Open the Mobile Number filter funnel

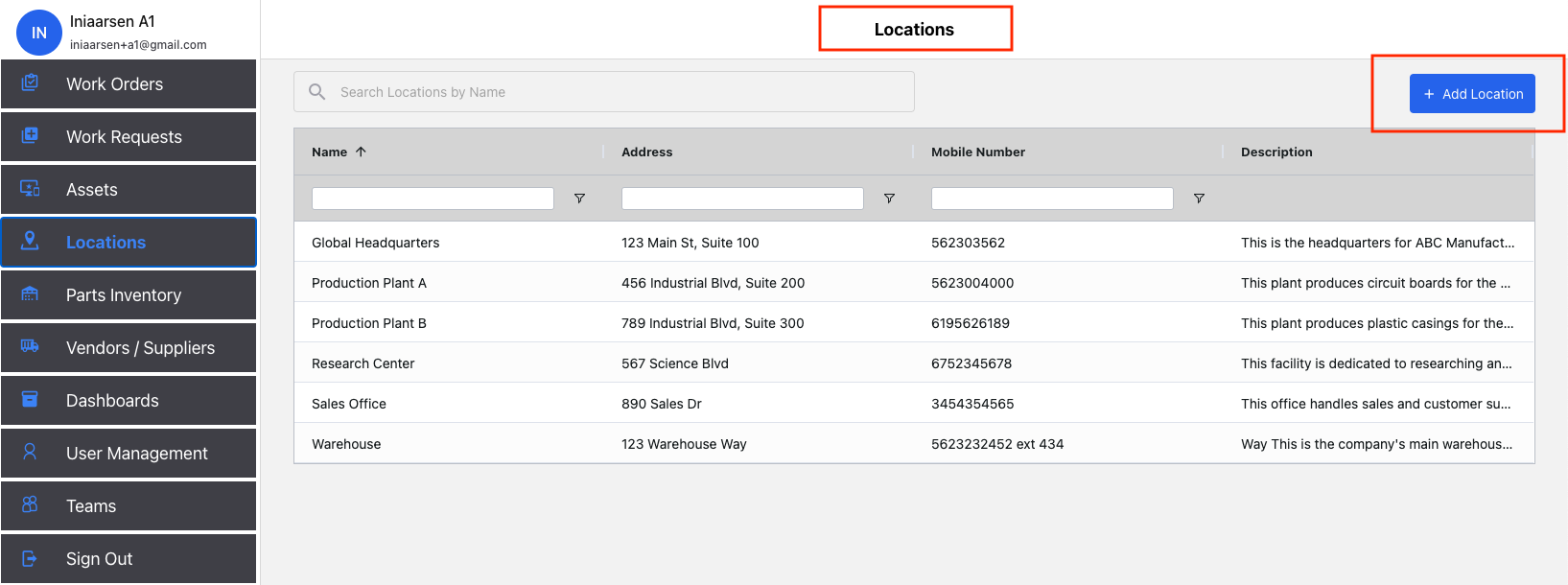pyautogui.click(x=1199, y=199)
